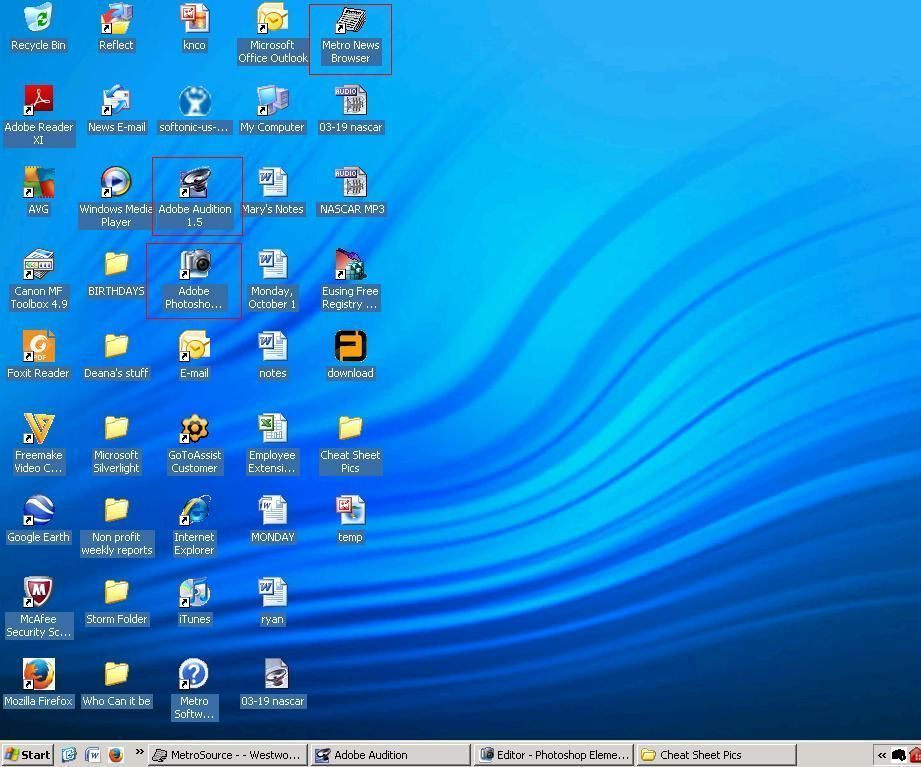Open the Recycle Bin
Image resolution: width=921 pixels, height=767 pixels.
click(38, 25)
